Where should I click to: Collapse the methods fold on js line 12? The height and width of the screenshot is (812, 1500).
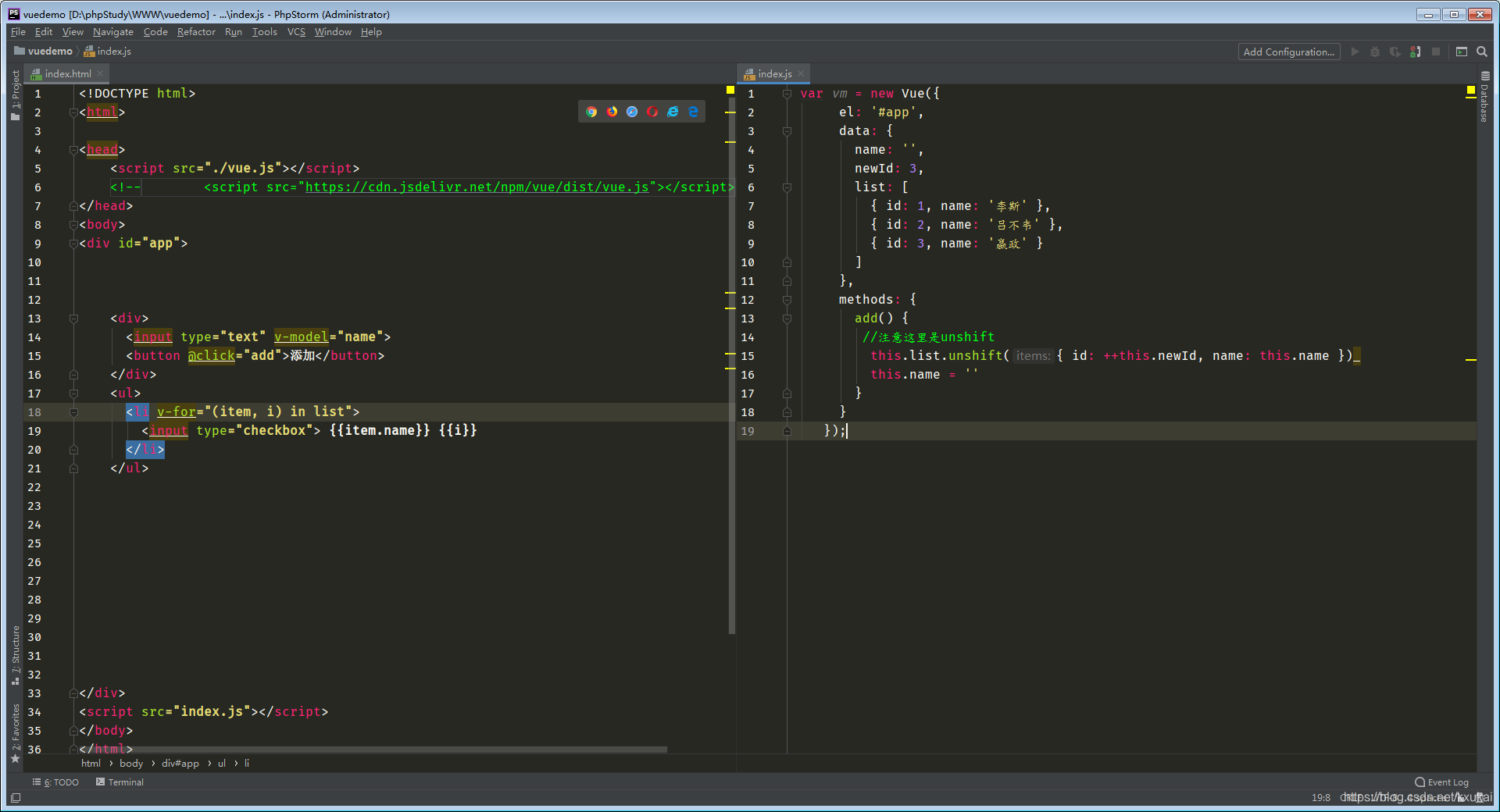[787, 300]
